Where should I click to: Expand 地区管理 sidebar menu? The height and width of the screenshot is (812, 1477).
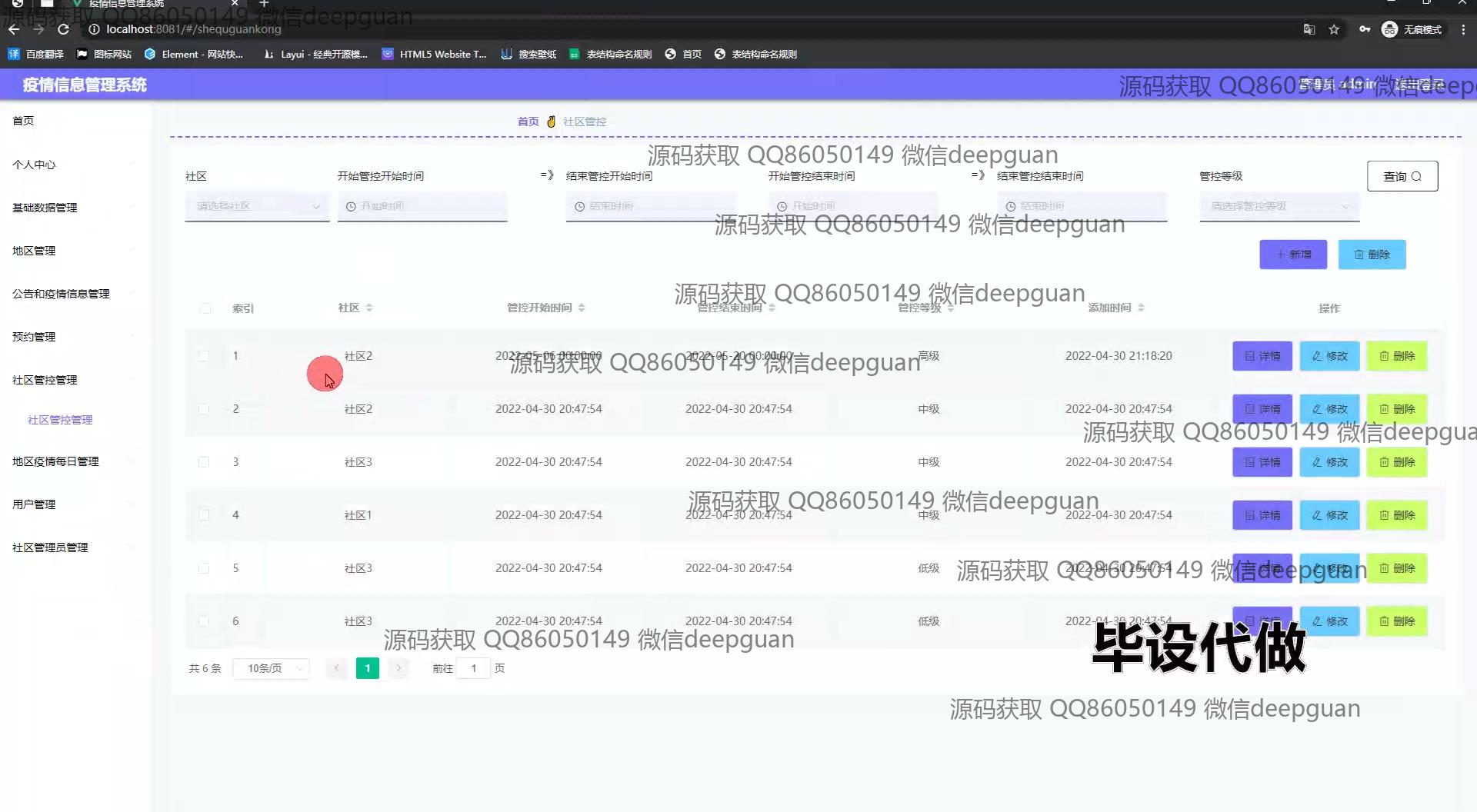click(x=74, y=251)
